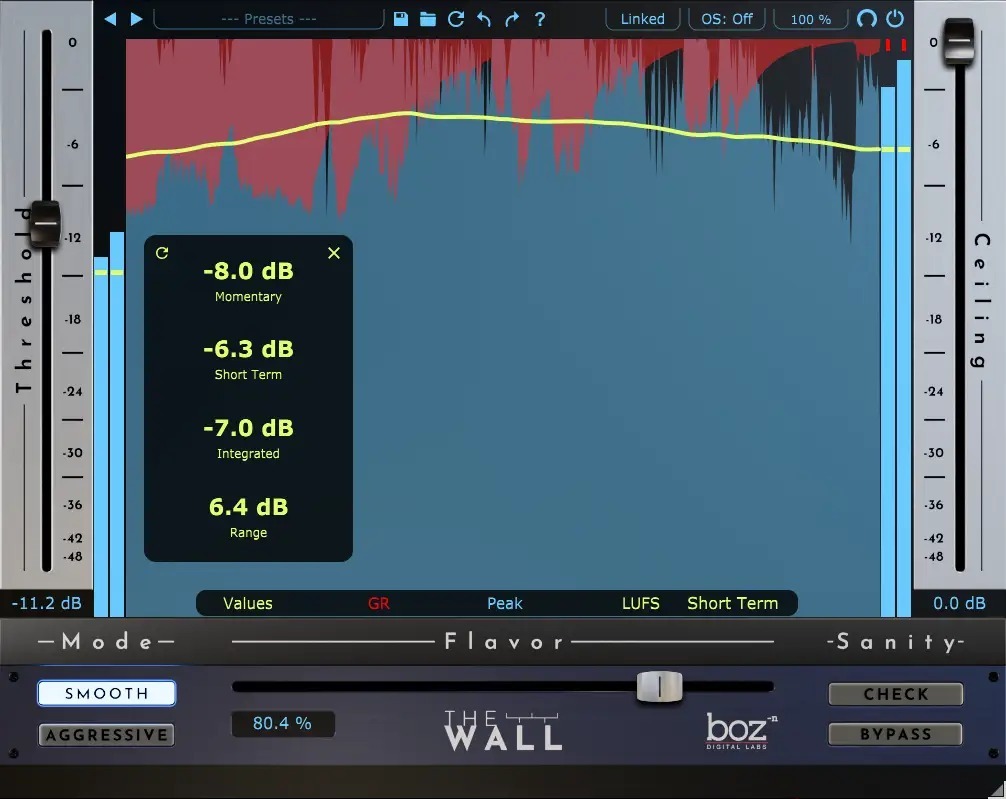Close the LUFS values panel
Viewport: 1006px width, 799px height.
click(x=333, y=253)
